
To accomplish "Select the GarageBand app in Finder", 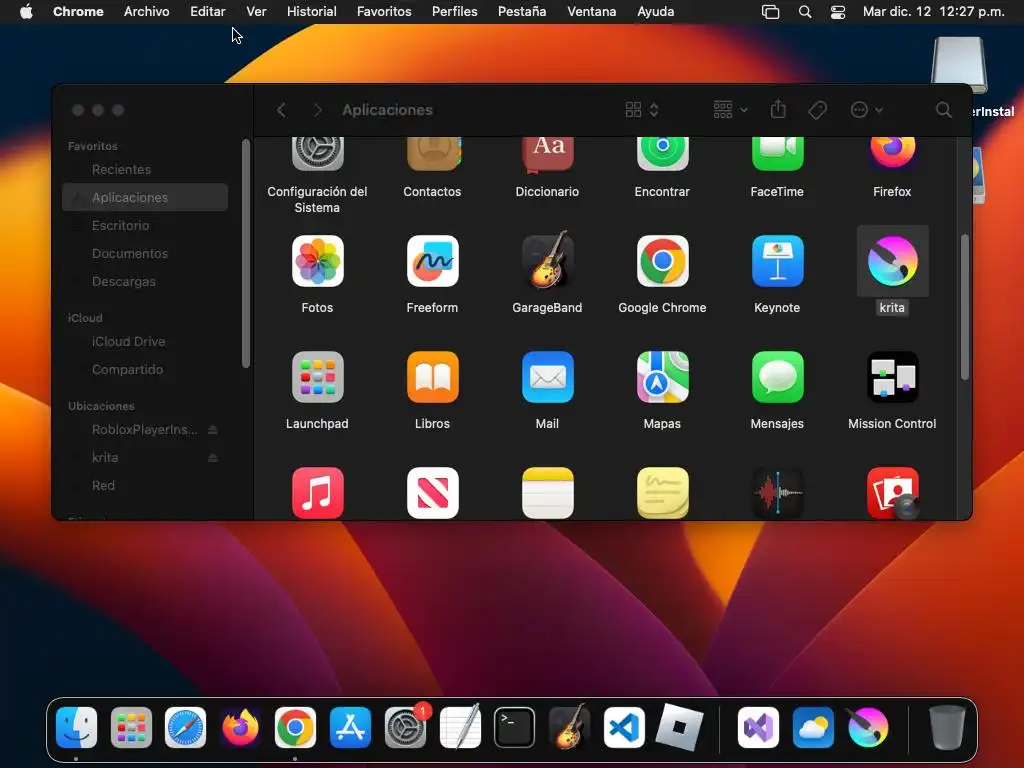I will click(x=547, y=260).
